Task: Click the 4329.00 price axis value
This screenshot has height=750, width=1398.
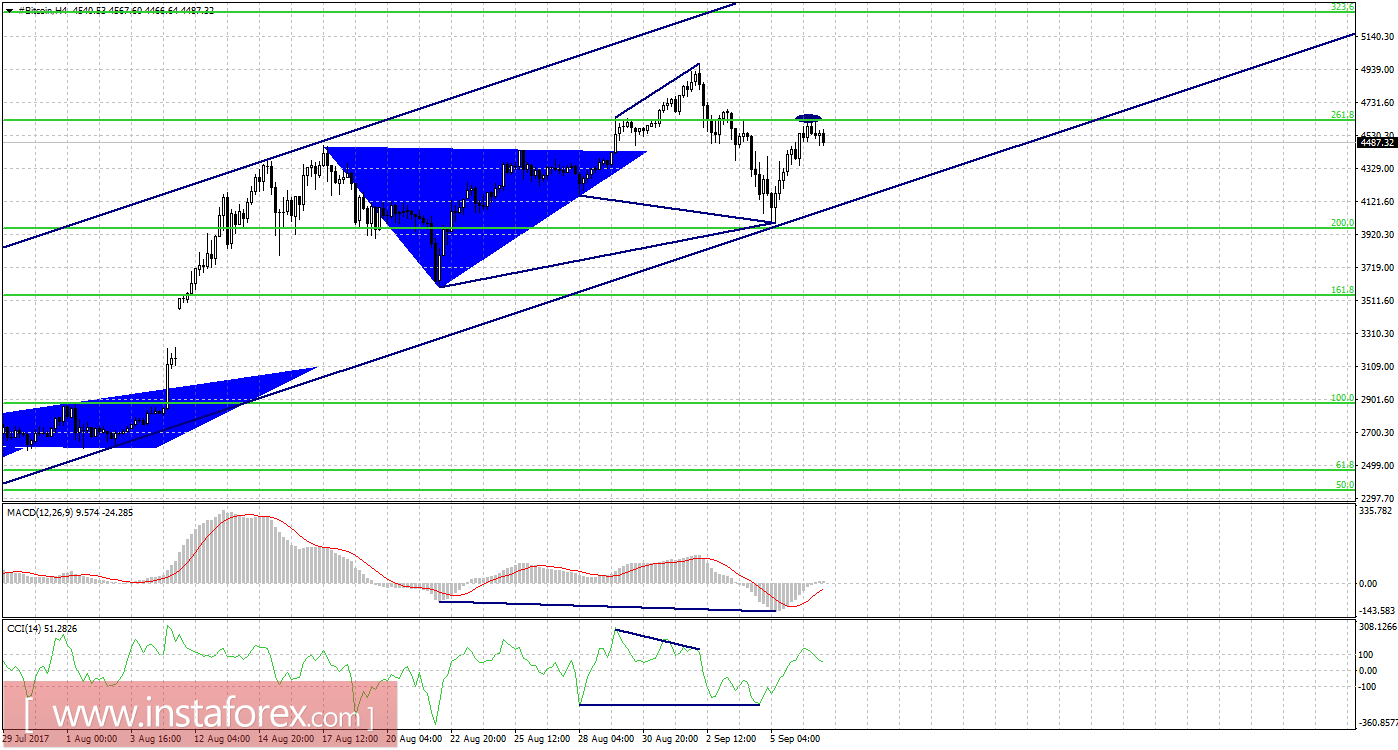Action: tap(1377, 168)
